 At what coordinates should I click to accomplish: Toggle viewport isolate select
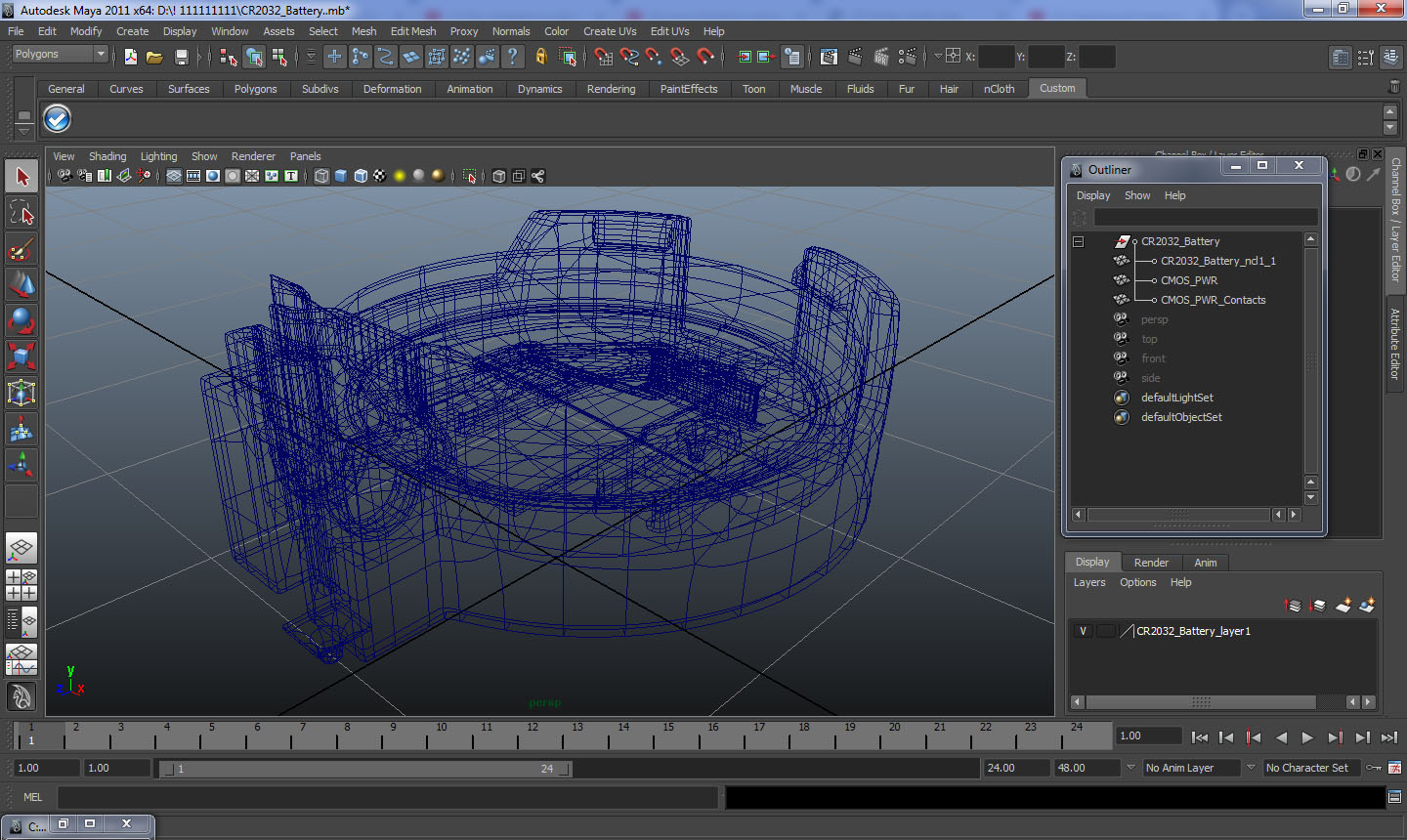pos(470,176)
